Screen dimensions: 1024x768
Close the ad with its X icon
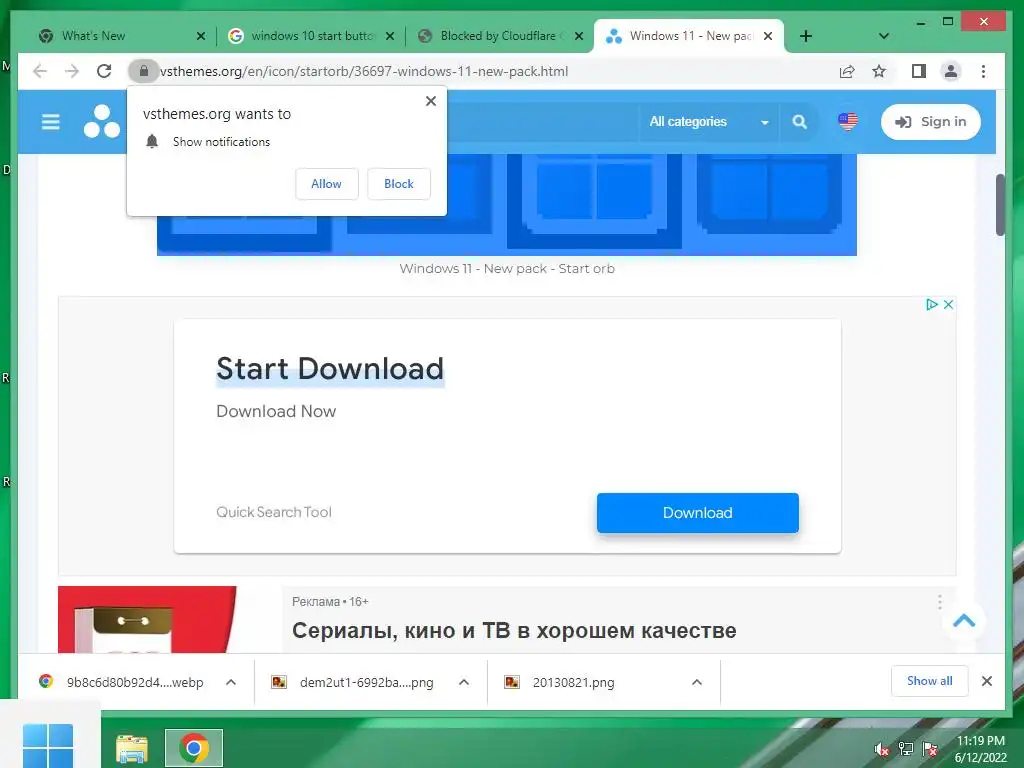coord(948,304)
